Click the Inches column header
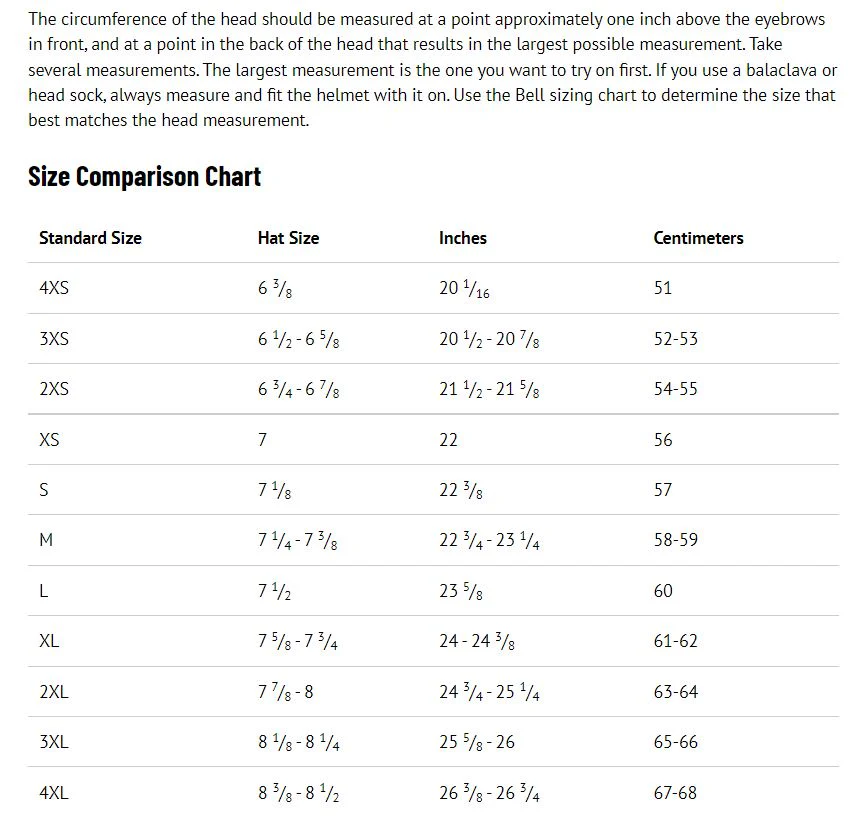860x832 pixels. click(x=462, y=238)
